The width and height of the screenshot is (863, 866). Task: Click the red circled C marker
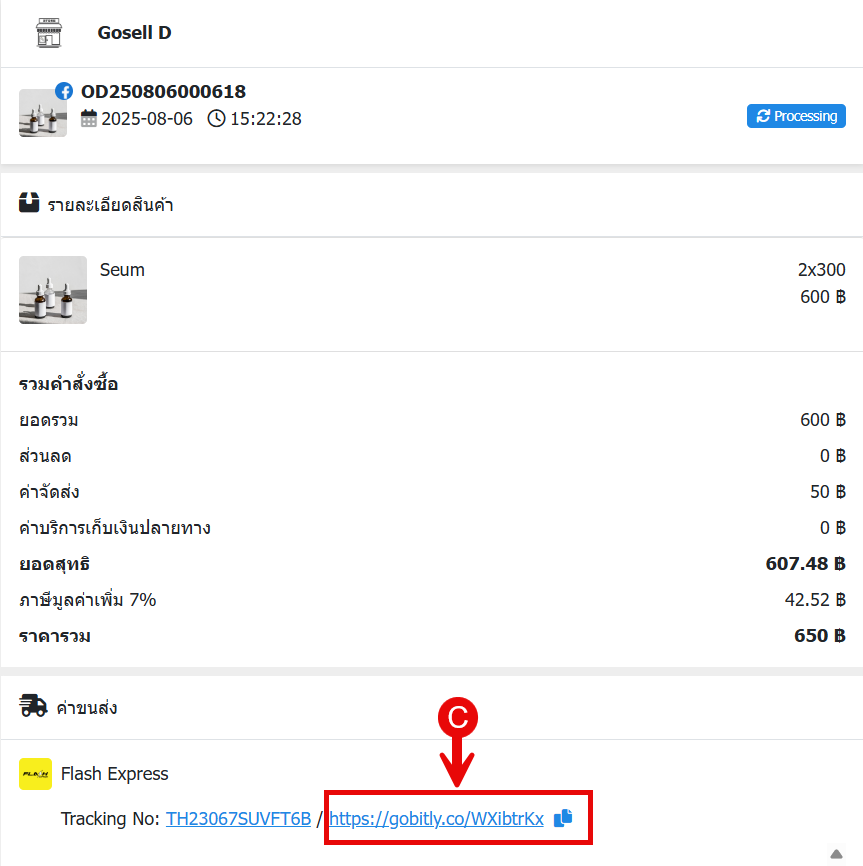(x=458, y=717)
